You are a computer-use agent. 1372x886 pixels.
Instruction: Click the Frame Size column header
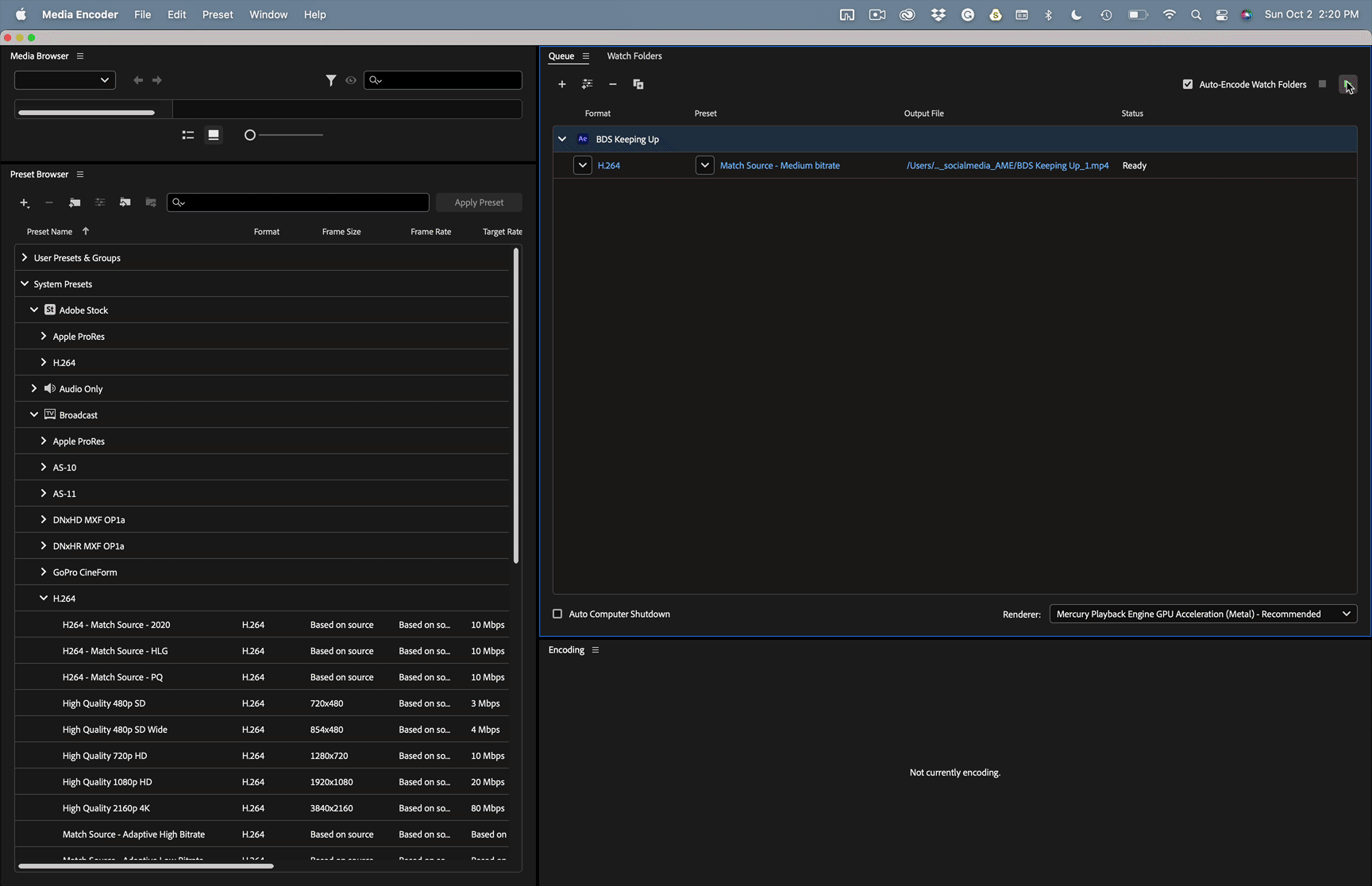click(341, 232)
